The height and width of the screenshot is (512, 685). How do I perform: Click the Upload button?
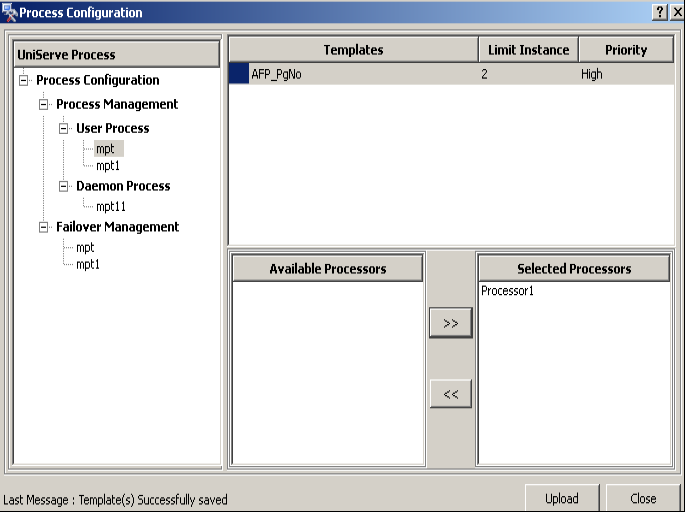(x=561, y=498)
